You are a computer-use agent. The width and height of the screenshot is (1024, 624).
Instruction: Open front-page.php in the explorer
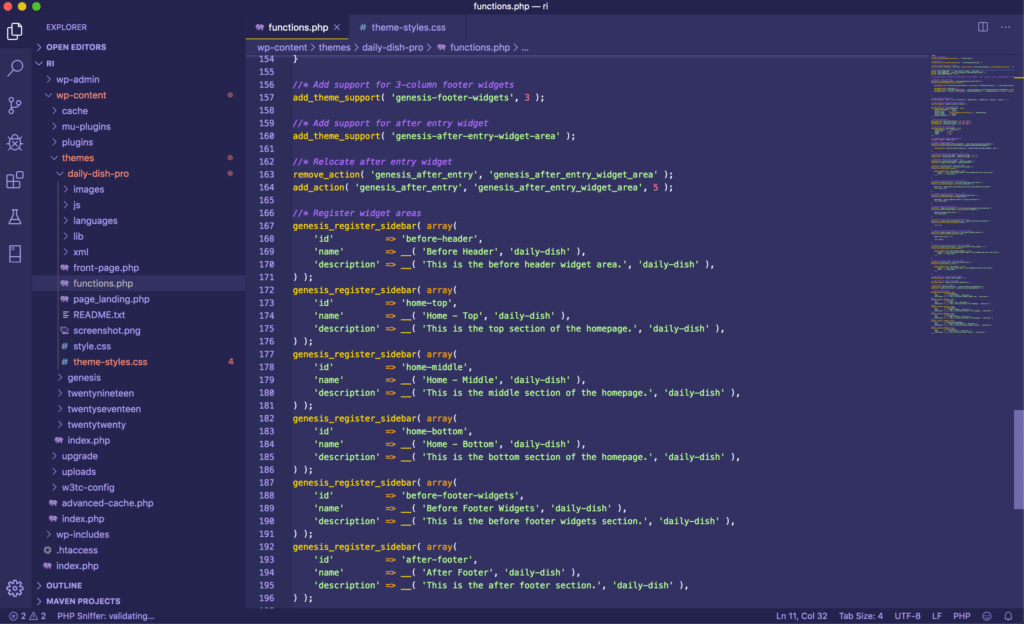[x=106, y=268]
